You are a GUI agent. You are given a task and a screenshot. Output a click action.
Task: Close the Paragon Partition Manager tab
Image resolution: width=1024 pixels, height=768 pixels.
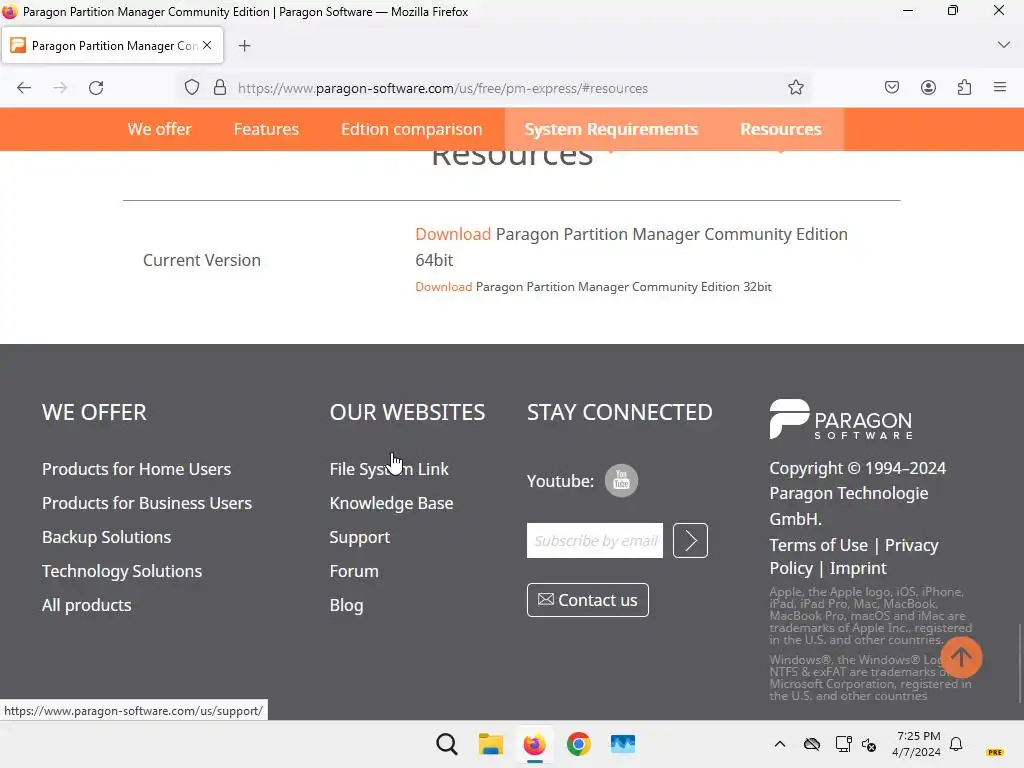coord(207,45)
